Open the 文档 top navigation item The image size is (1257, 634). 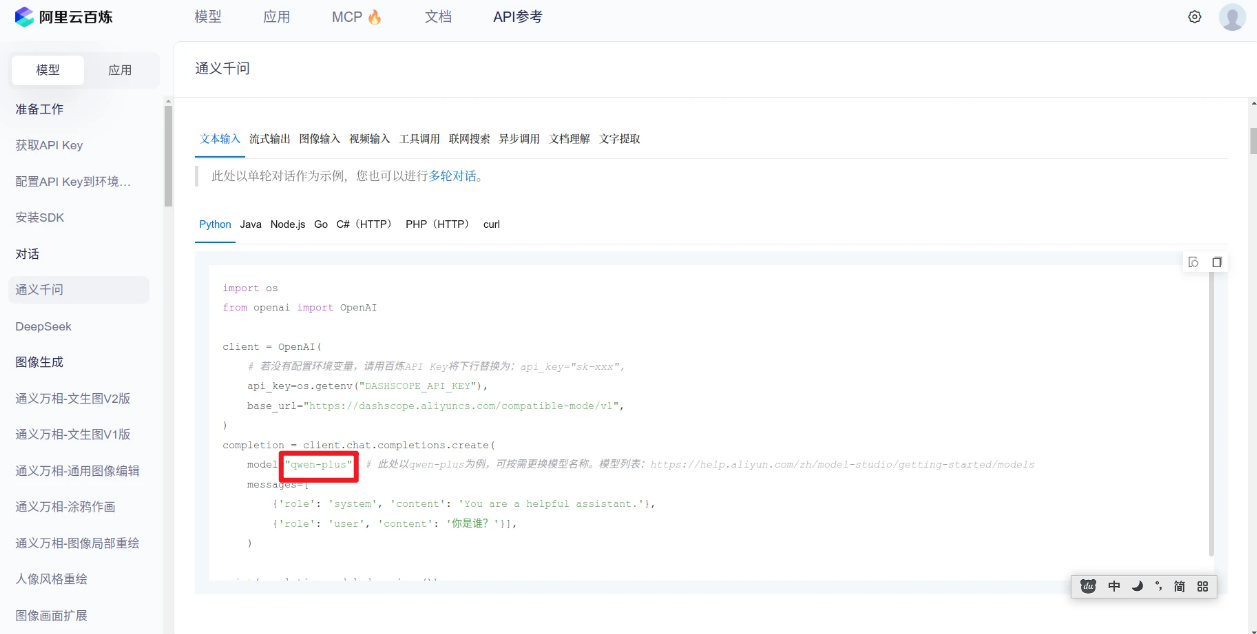(438, 17)
